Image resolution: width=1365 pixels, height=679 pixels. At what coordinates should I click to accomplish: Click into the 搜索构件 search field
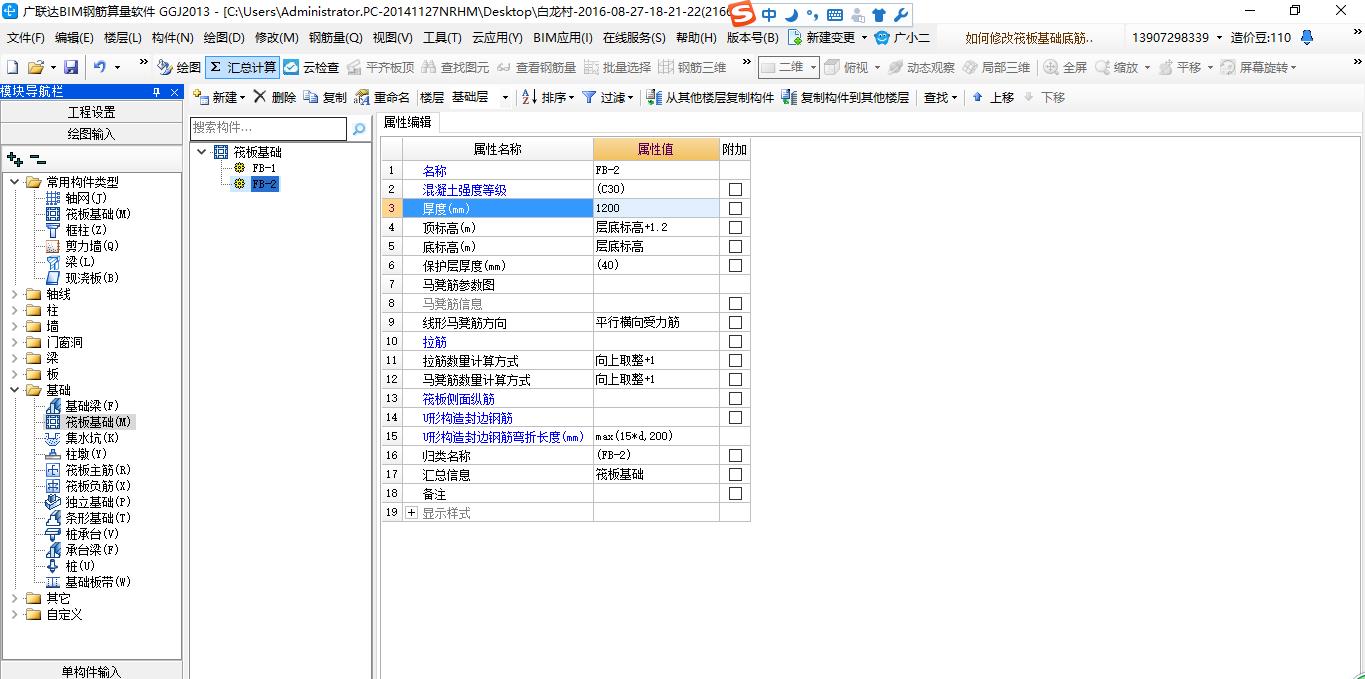[268, 128]
